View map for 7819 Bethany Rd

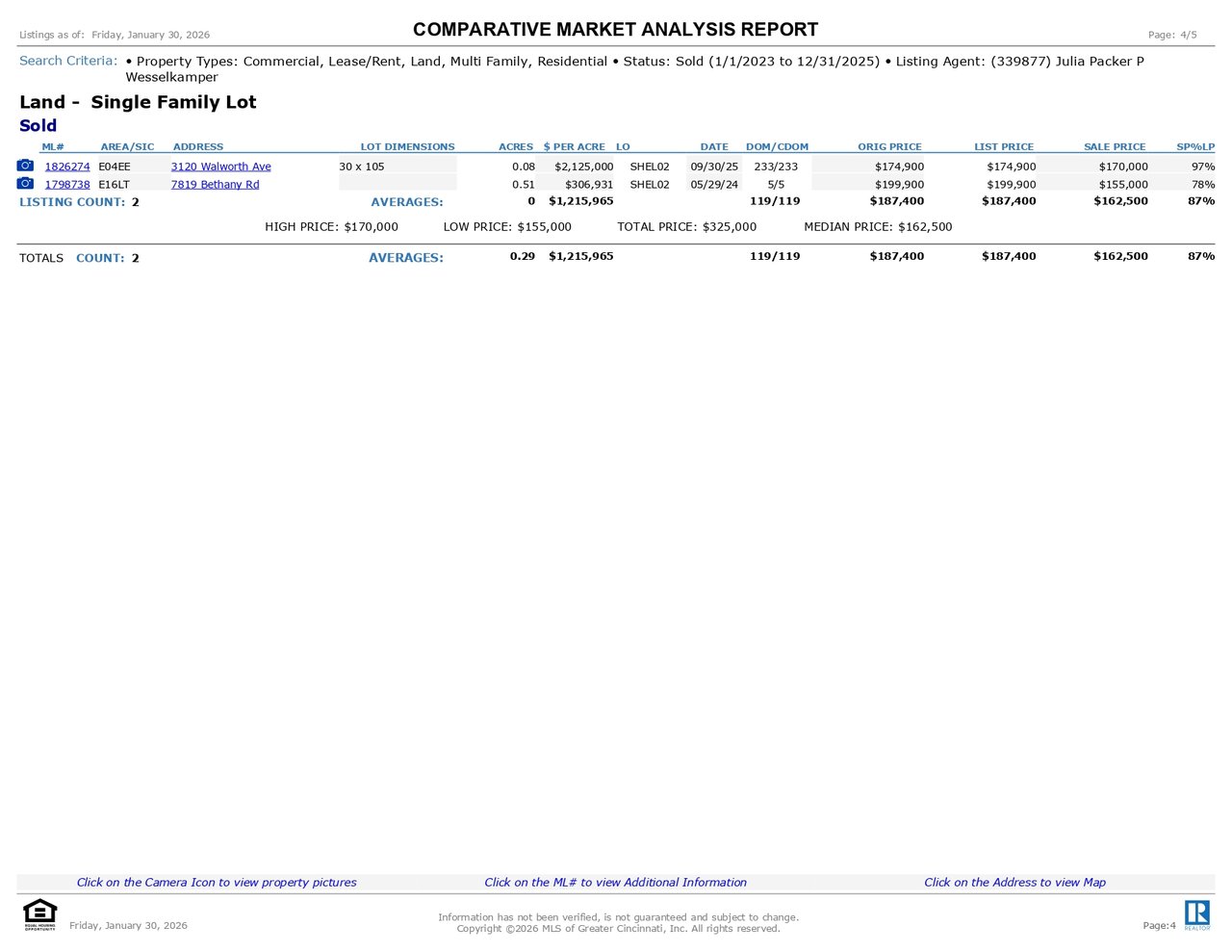(215, 184)
